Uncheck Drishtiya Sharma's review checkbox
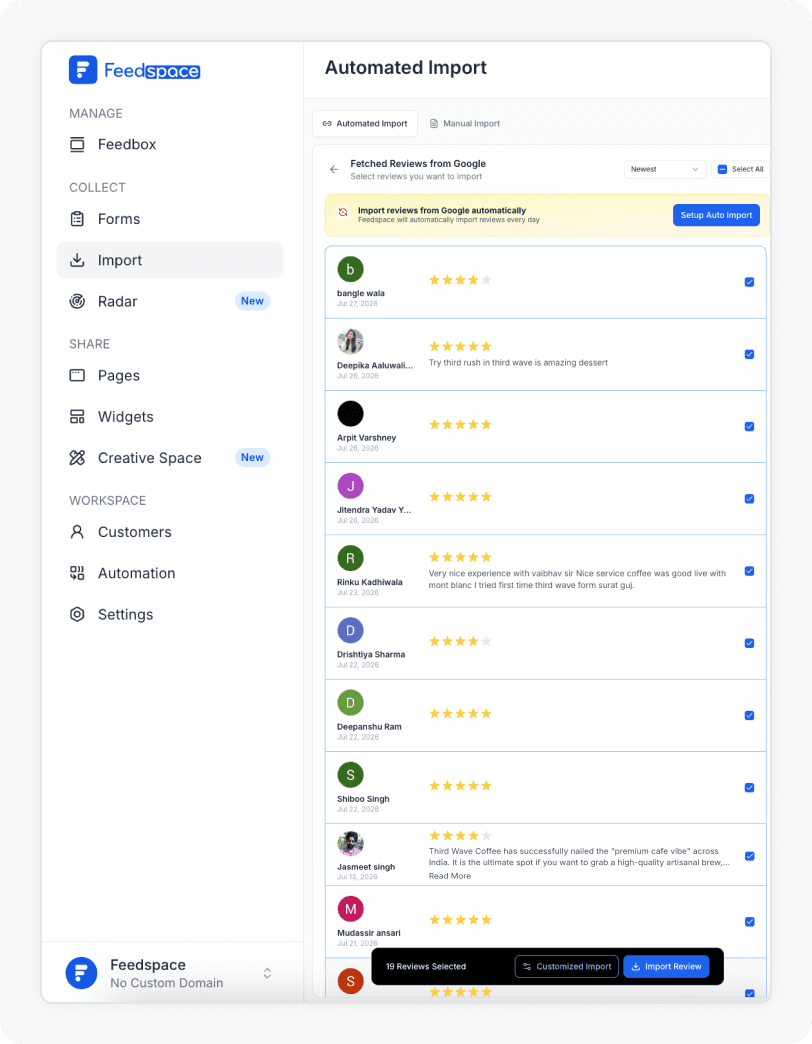The image size is (812, 1044). [749, 643]
